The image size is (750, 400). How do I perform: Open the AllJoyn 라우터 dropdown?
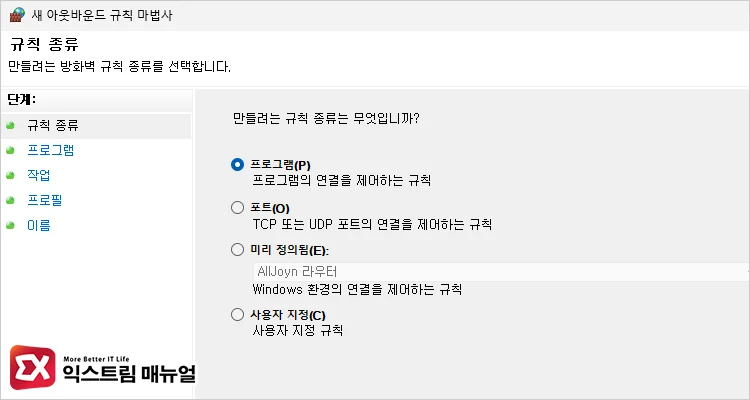[x=500, y=271]
